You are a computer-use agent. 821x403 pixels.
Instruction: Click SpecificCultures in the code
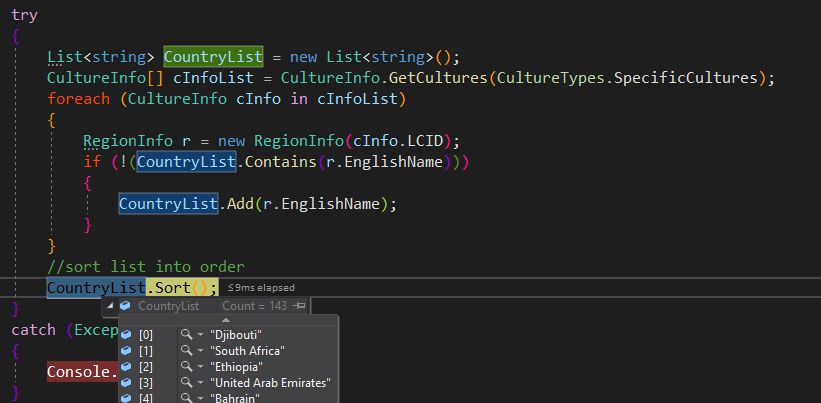point(685,78)
